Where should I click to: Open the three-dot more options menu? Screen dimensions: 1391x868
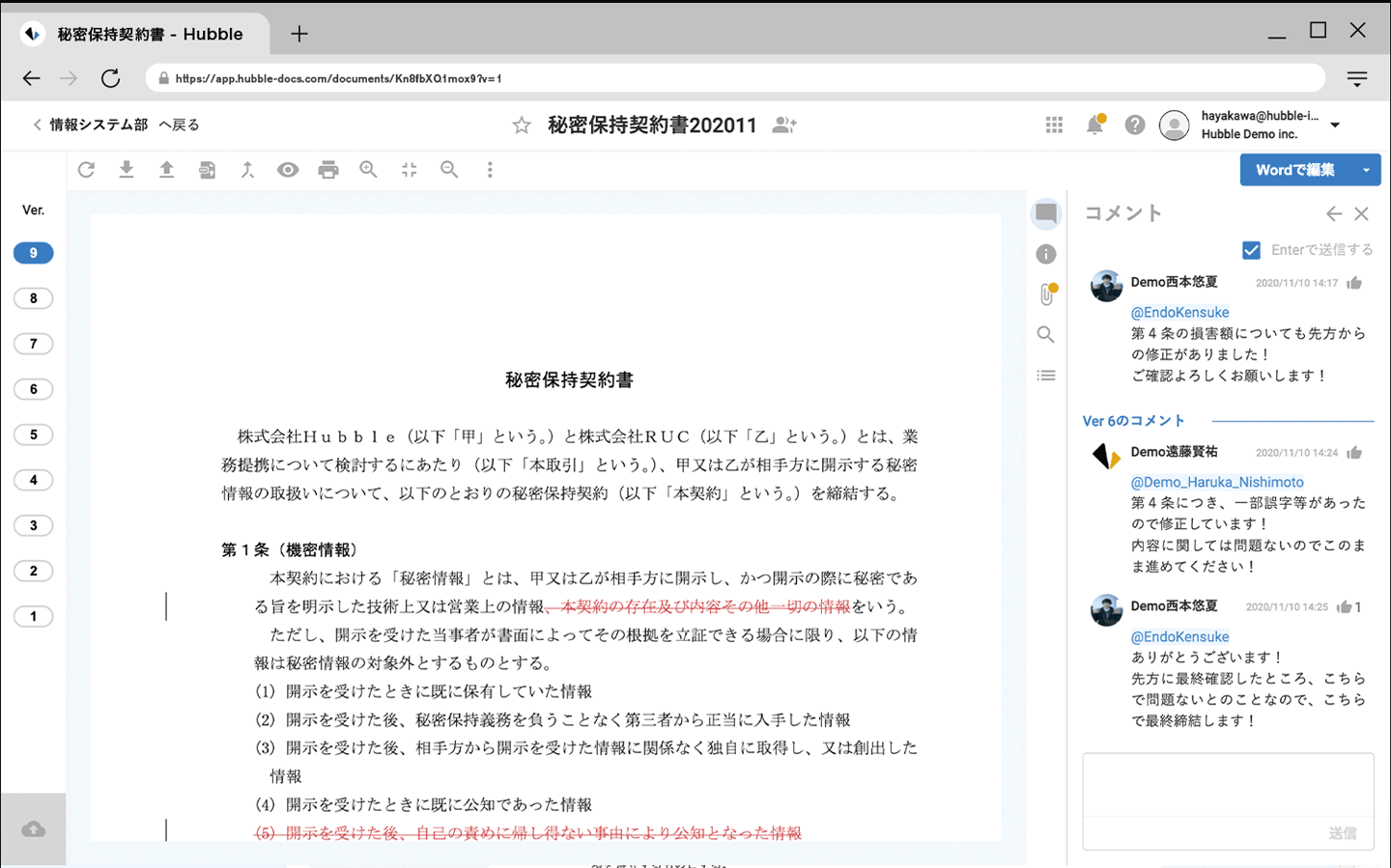[x=490, y=170]
